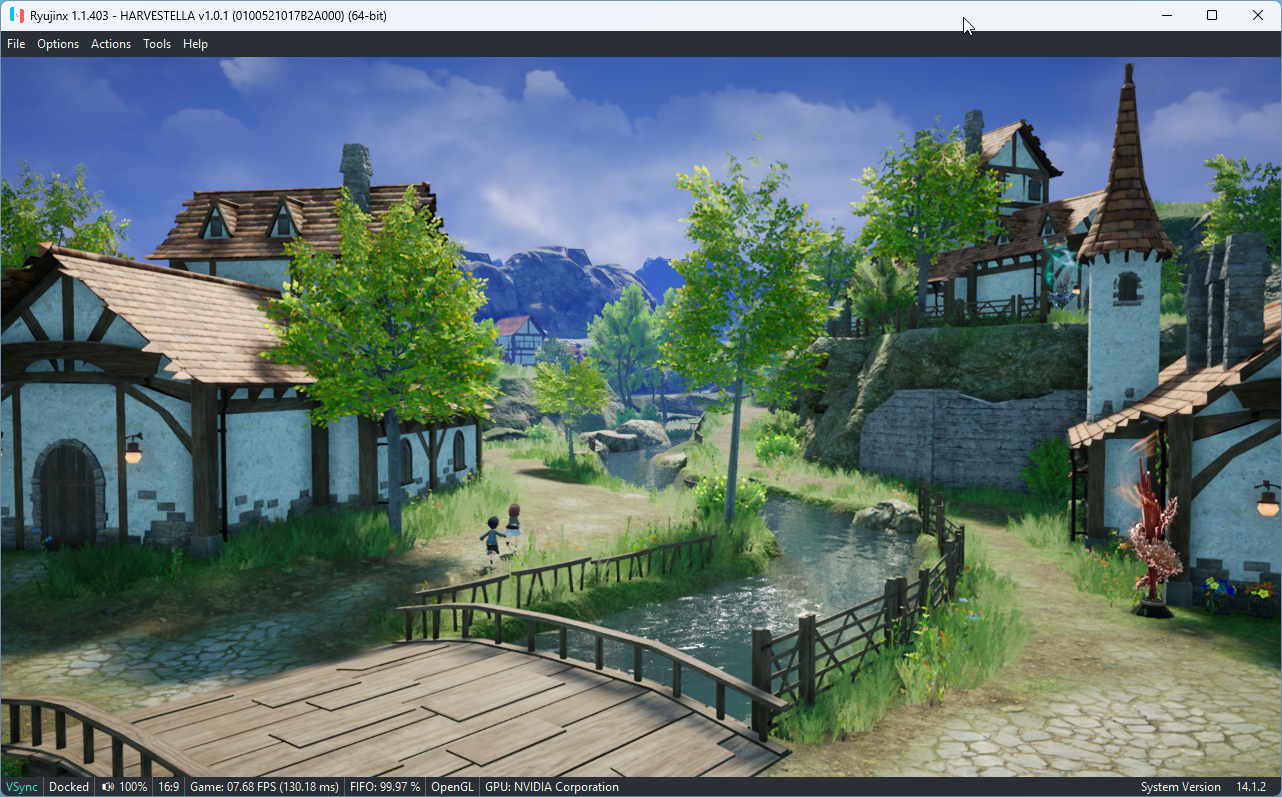Click the System Version label
This screenshot has height=797, width=1282.
[1180, 787]
